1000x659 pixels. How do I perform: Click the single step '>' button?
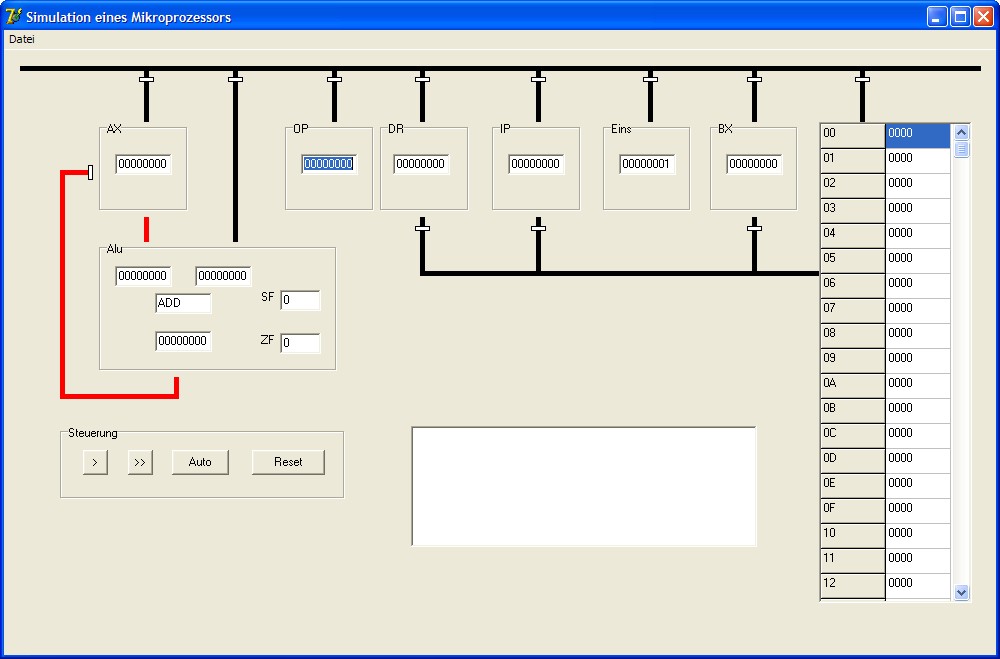coord(95,462)
